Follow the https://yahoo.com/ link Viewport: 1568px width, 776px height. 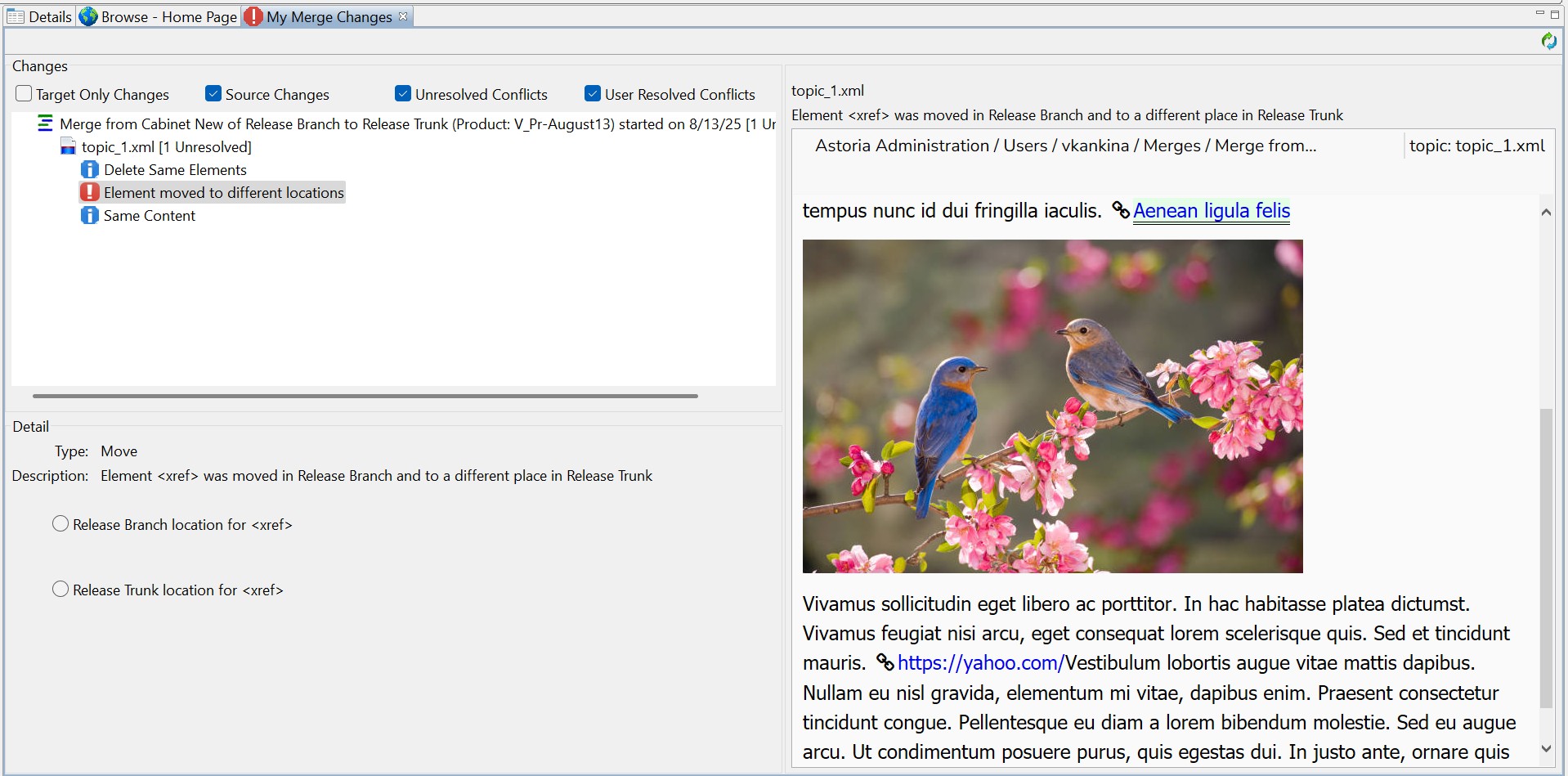coord(980,663)
